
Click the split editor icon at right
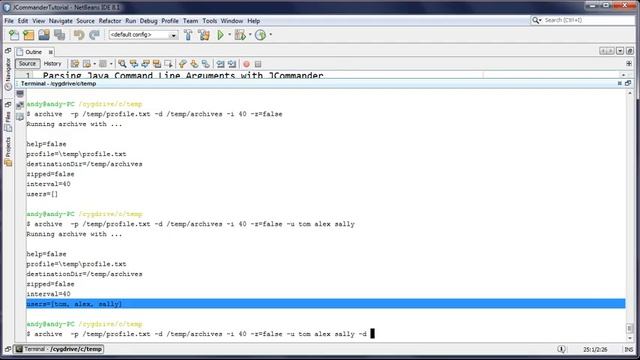click(629, 64)
